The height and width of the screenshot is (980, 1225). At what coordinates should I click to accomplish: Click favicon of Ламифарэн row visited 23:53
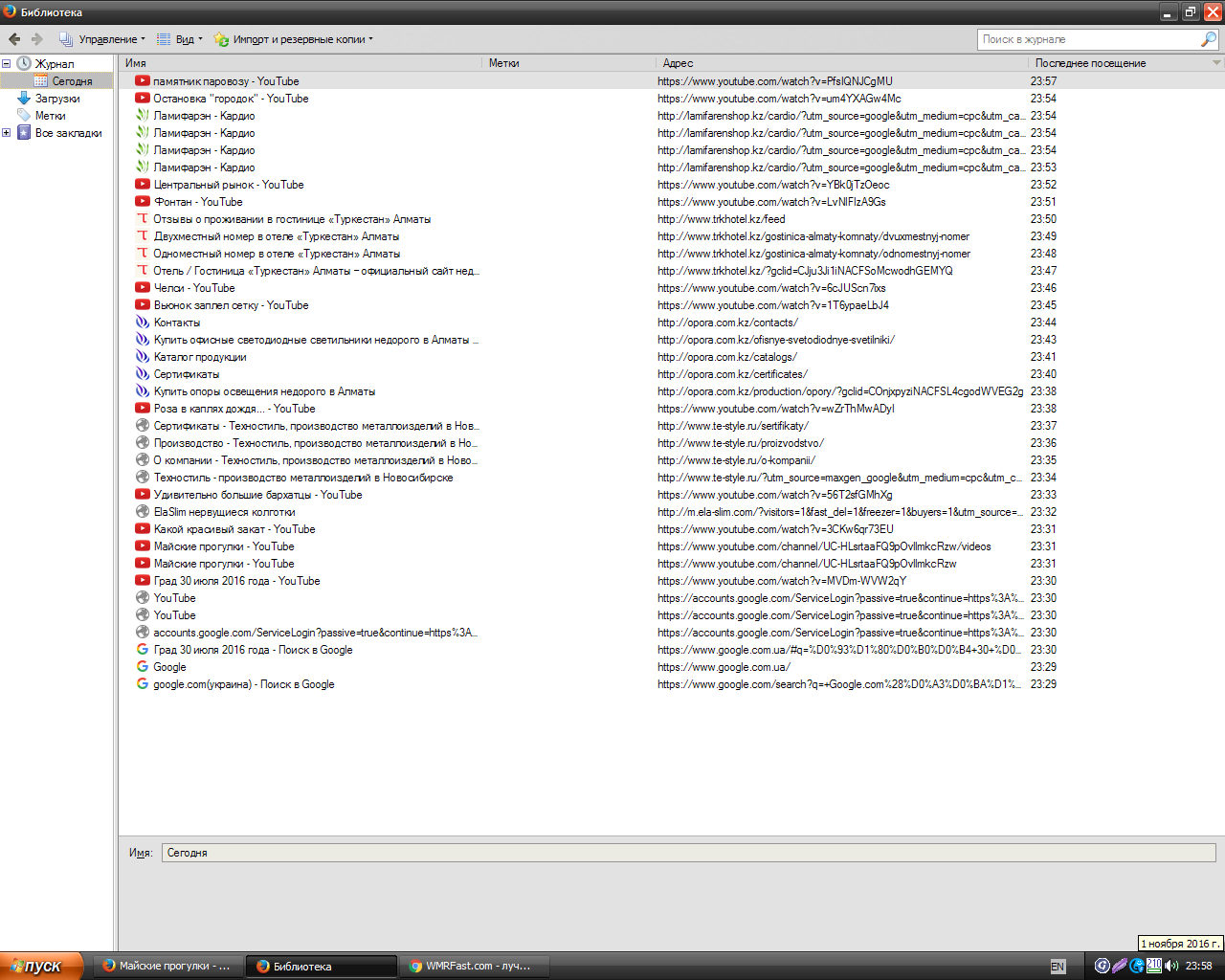tap(143, 167)
